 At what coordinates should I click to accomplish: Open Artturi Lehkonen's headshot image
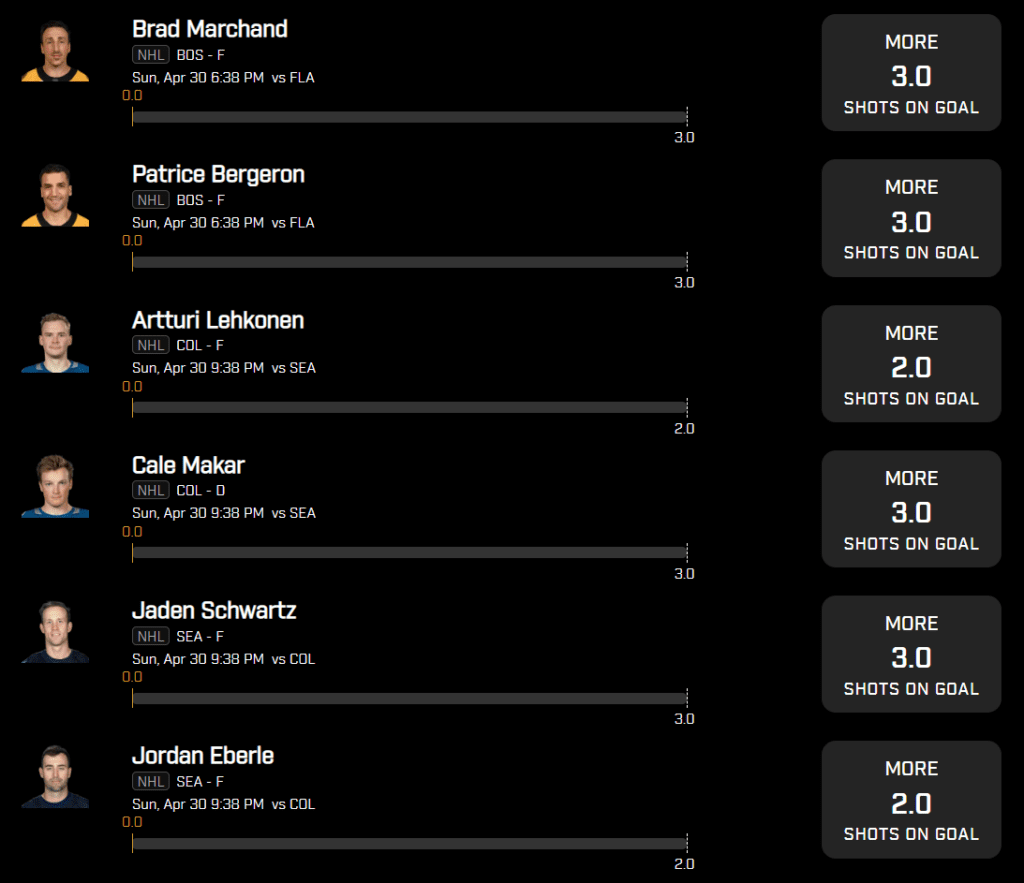[55, 342]
